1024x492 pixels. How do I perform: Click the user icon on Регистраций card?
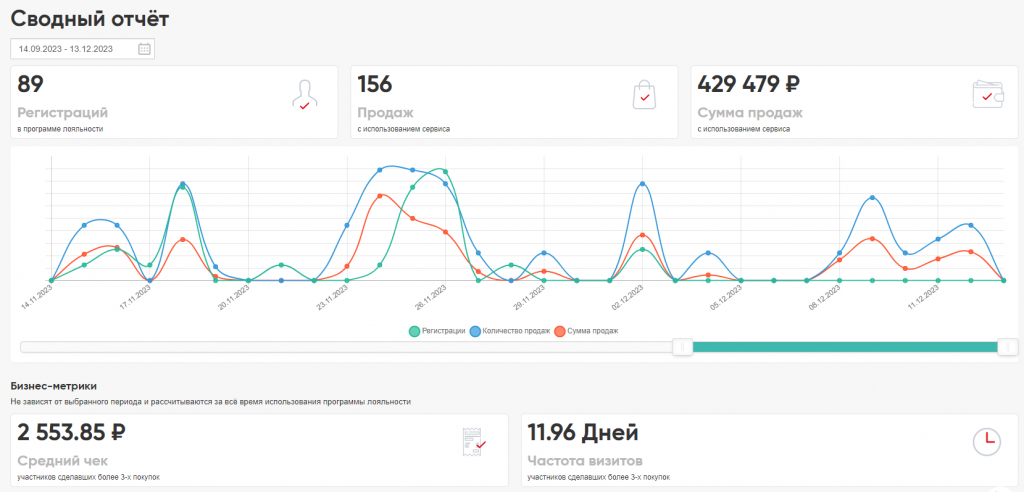(304, 95)
